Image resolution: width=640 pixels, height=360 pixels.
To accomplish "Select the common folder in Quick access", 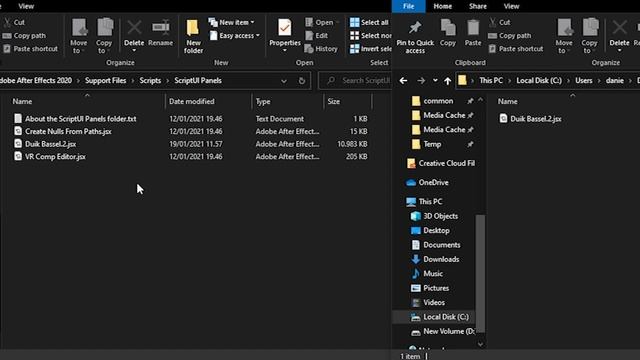I will (438, 101).
